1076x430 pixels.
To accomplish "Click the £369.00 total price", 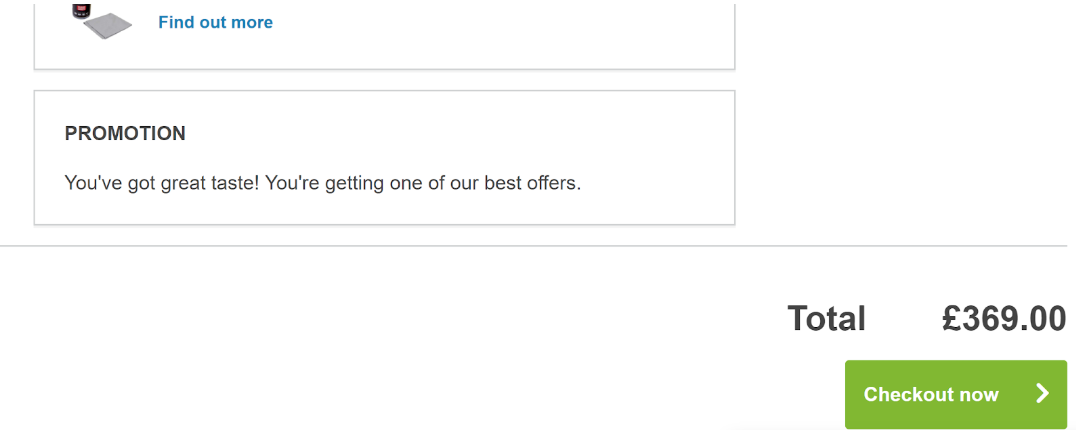I will (1003, 318).
